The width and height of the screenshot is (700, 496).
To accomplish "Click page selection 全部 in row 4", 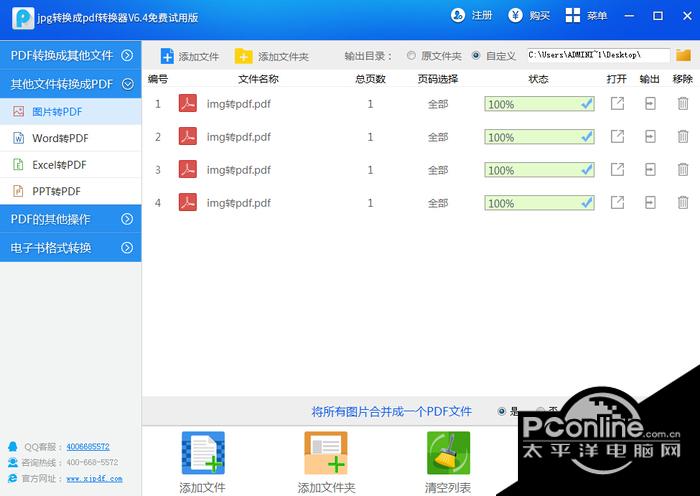I will tap(438, 203).
